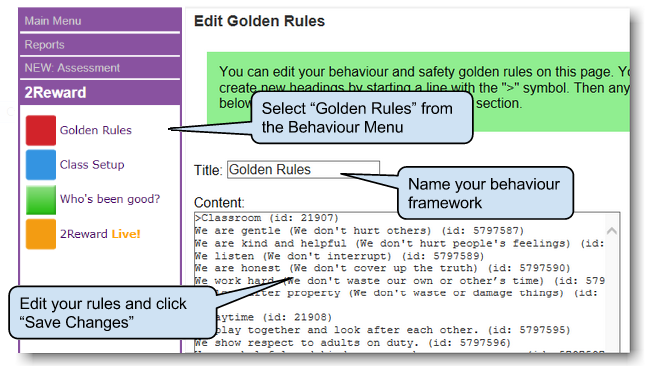
Task: Click into the Title input field
Action: tap(303, 170)
